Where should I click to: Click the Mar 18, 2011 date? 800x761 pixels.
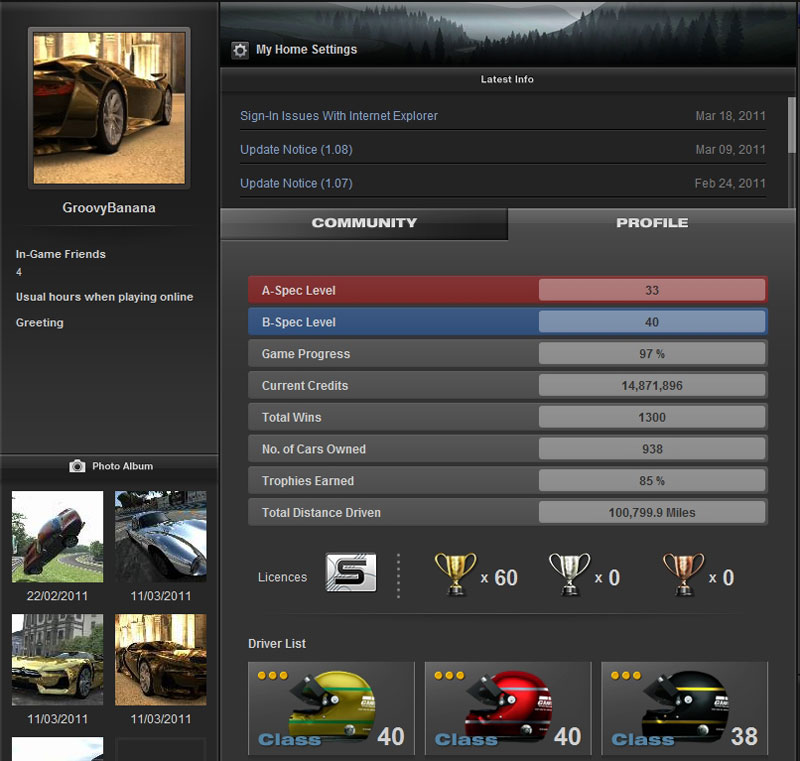pos(731,116)
